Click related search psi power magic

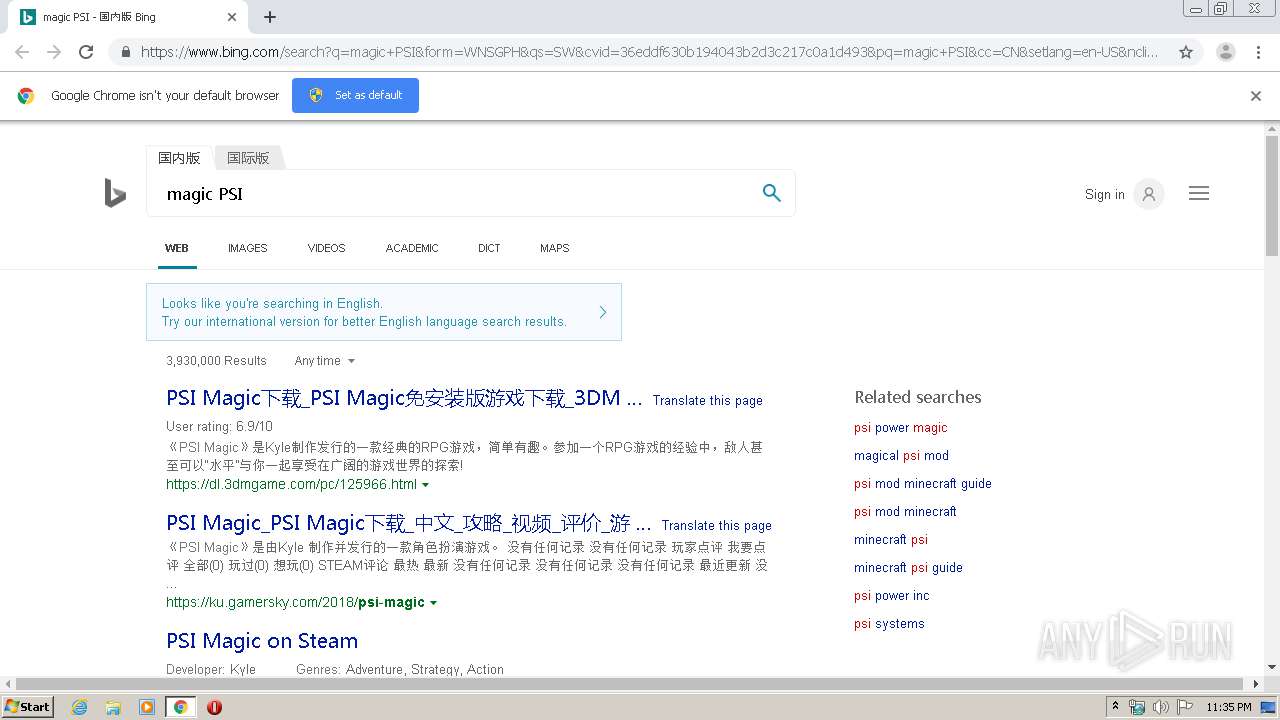click(900, 427)
